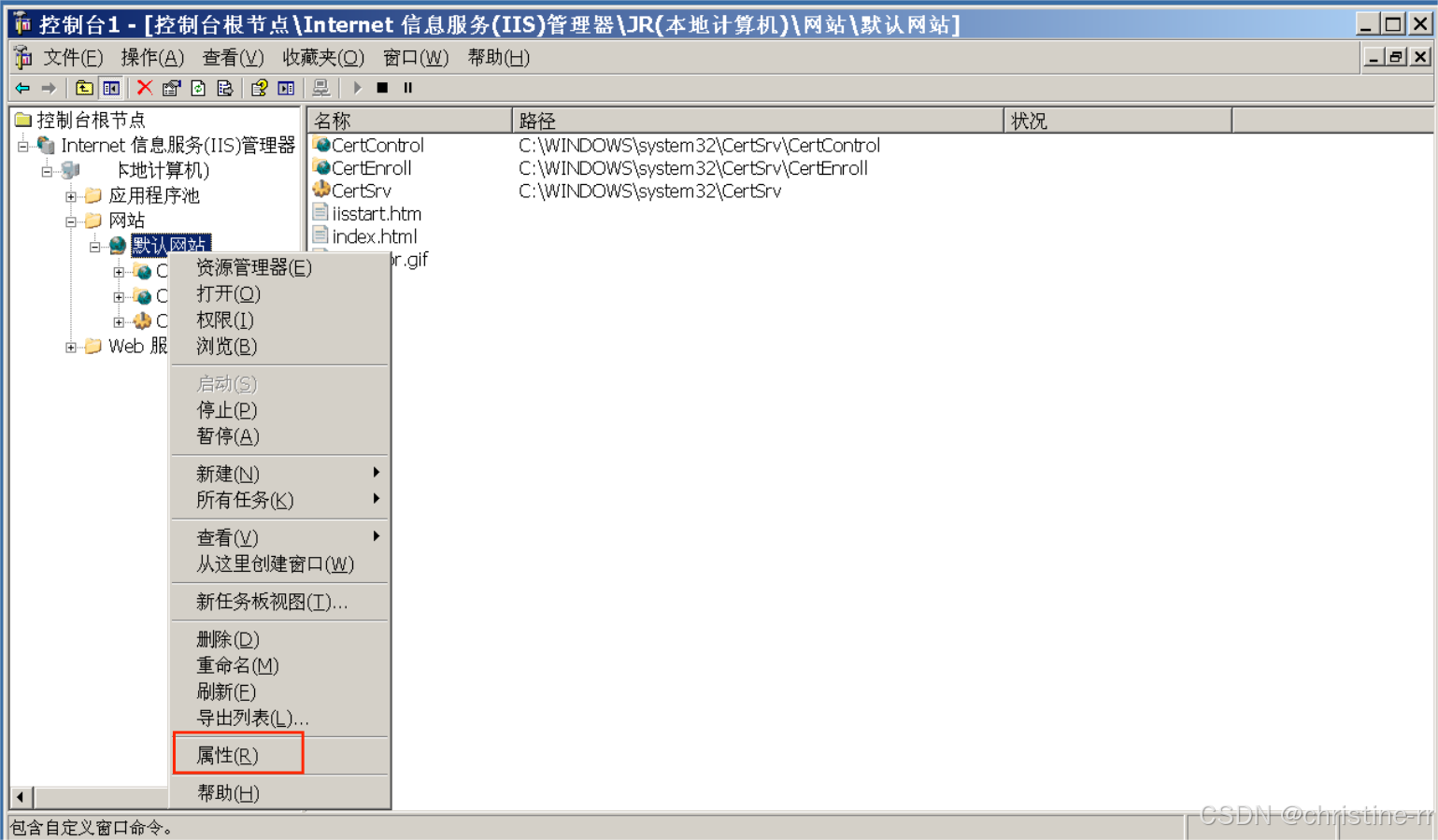
Task: Choose 打开(O) from context menu
Action: coord(279,294)
